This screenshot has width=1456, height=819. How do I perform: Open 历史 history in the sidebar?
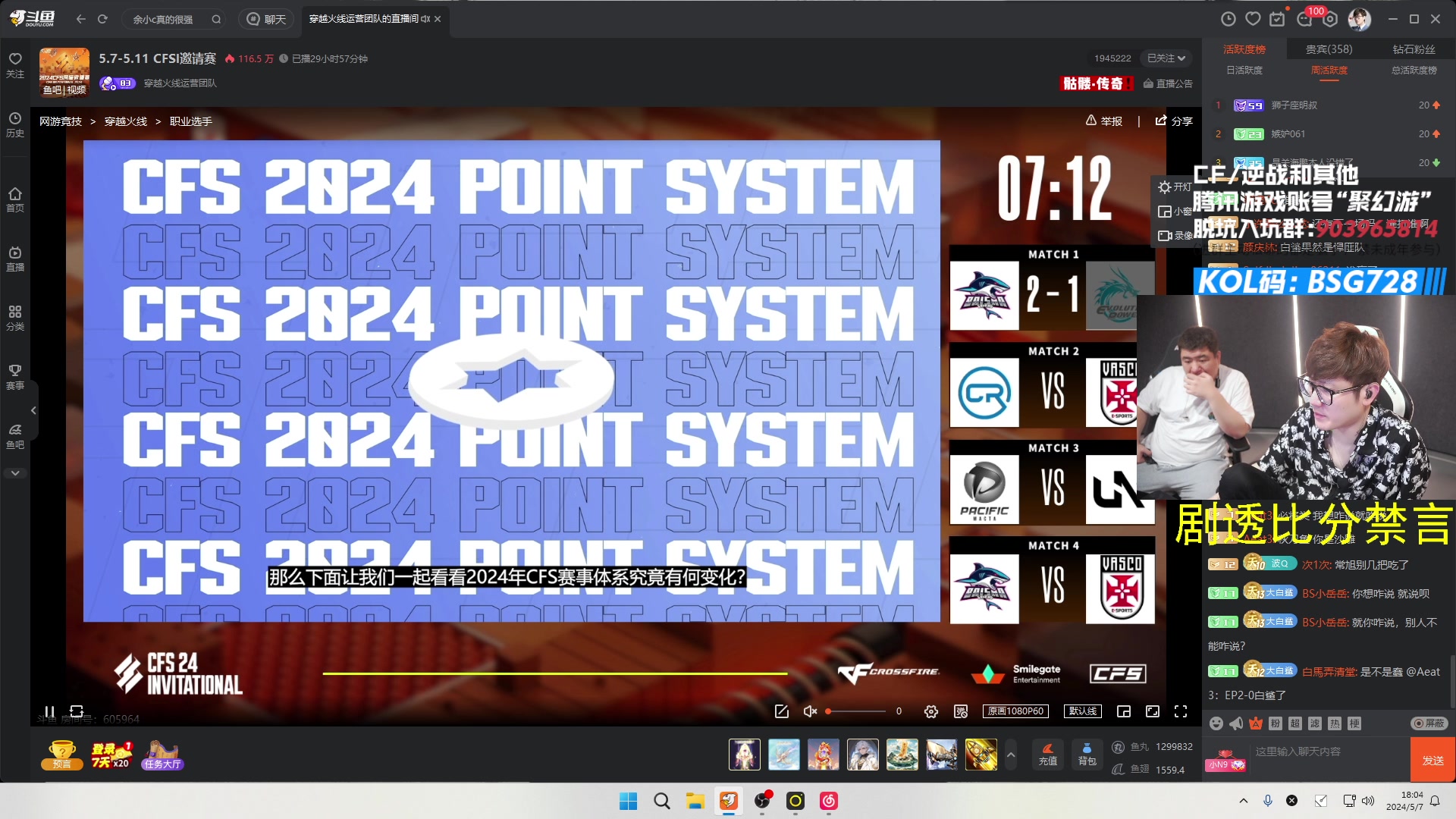point(15,125)
